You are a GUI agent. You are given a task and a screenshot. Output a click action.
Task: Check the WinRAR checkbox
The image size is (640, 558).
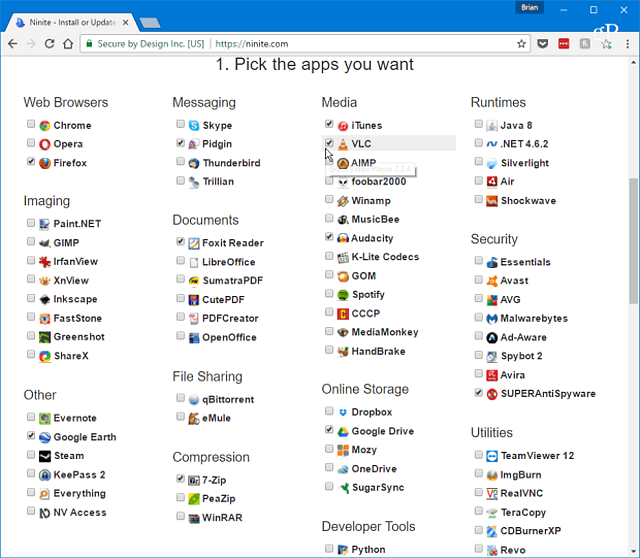pos(180,516)
